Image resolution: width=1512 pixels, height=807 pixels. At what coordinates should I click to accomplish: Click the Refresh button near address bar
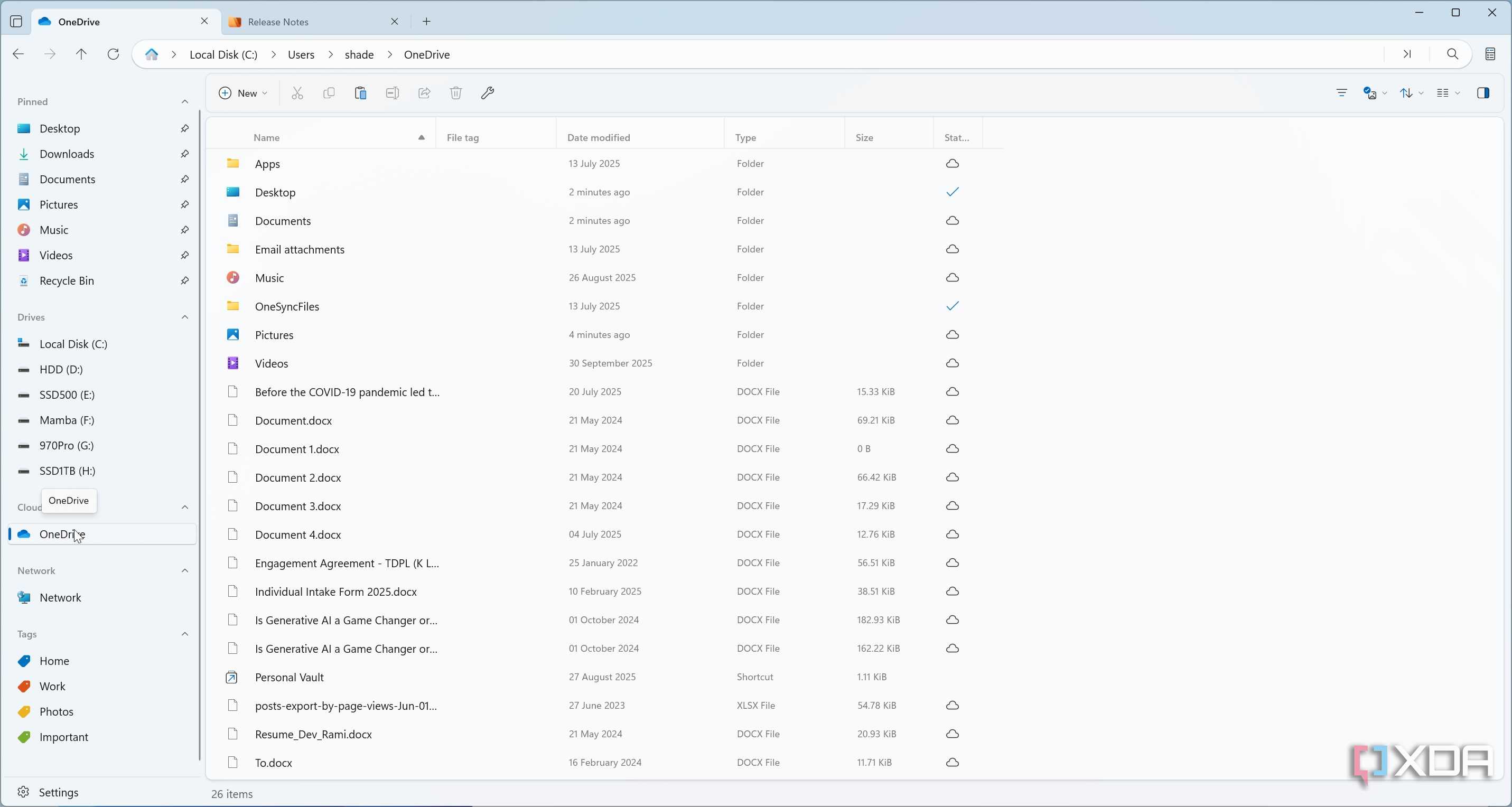point(113,54)
